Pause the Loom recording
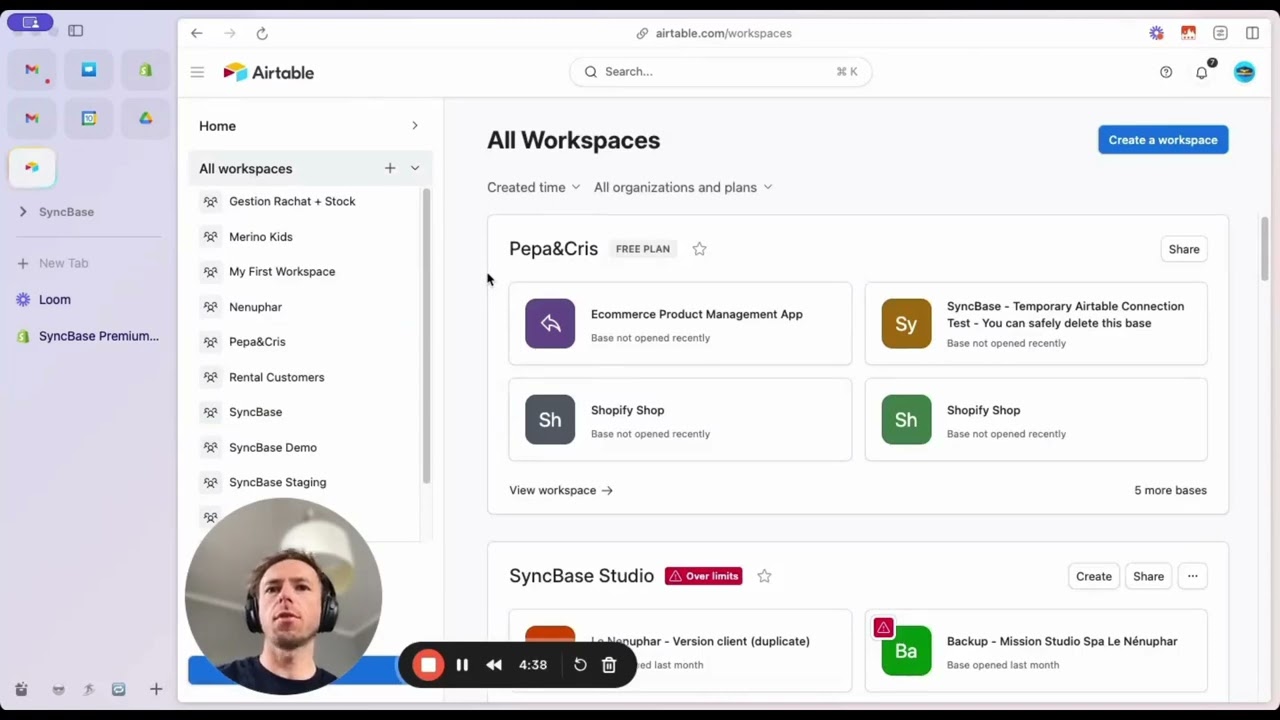This screenshot has height=720, width=1280. point(462,665)
